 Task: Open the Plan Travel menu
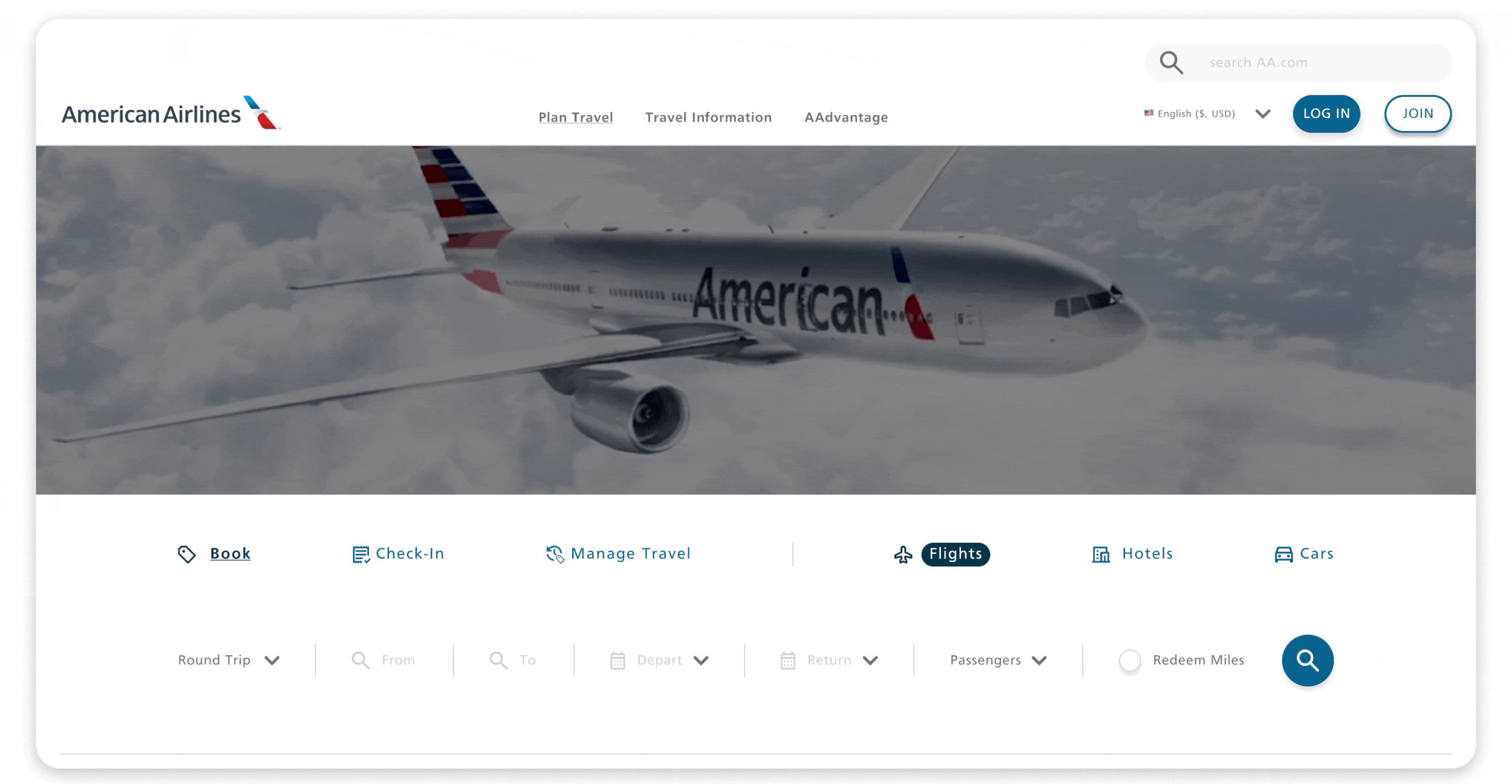(576, 117)
